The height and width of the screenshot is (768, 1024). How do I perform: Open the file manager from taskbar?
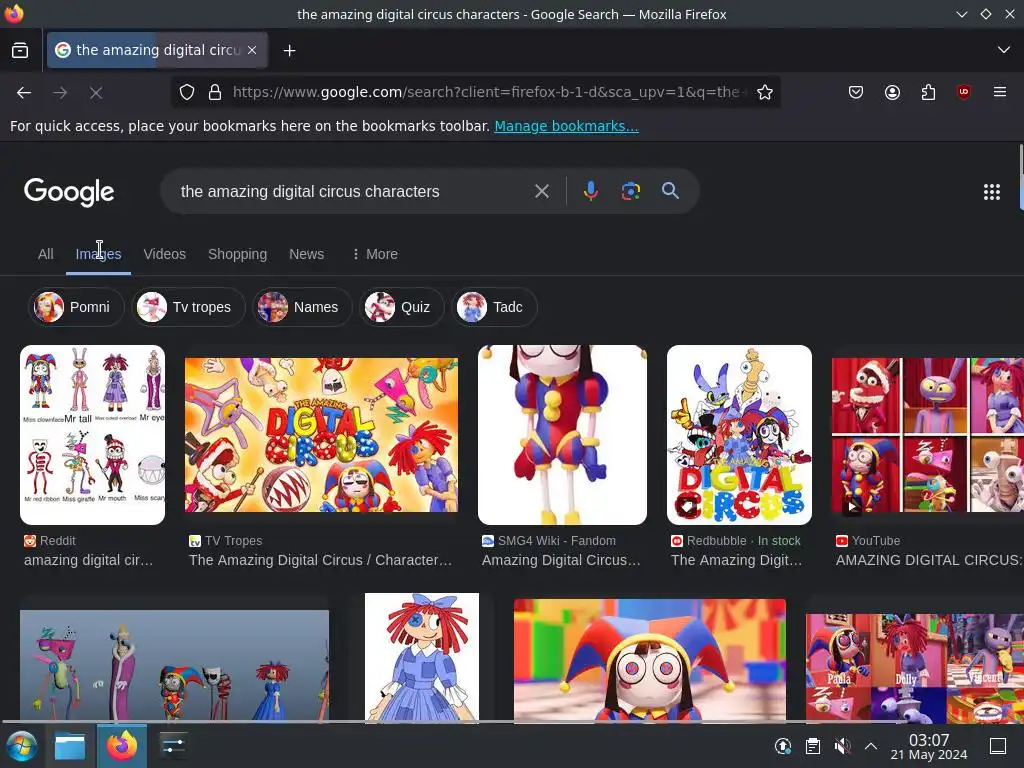(x=70, y=746)
